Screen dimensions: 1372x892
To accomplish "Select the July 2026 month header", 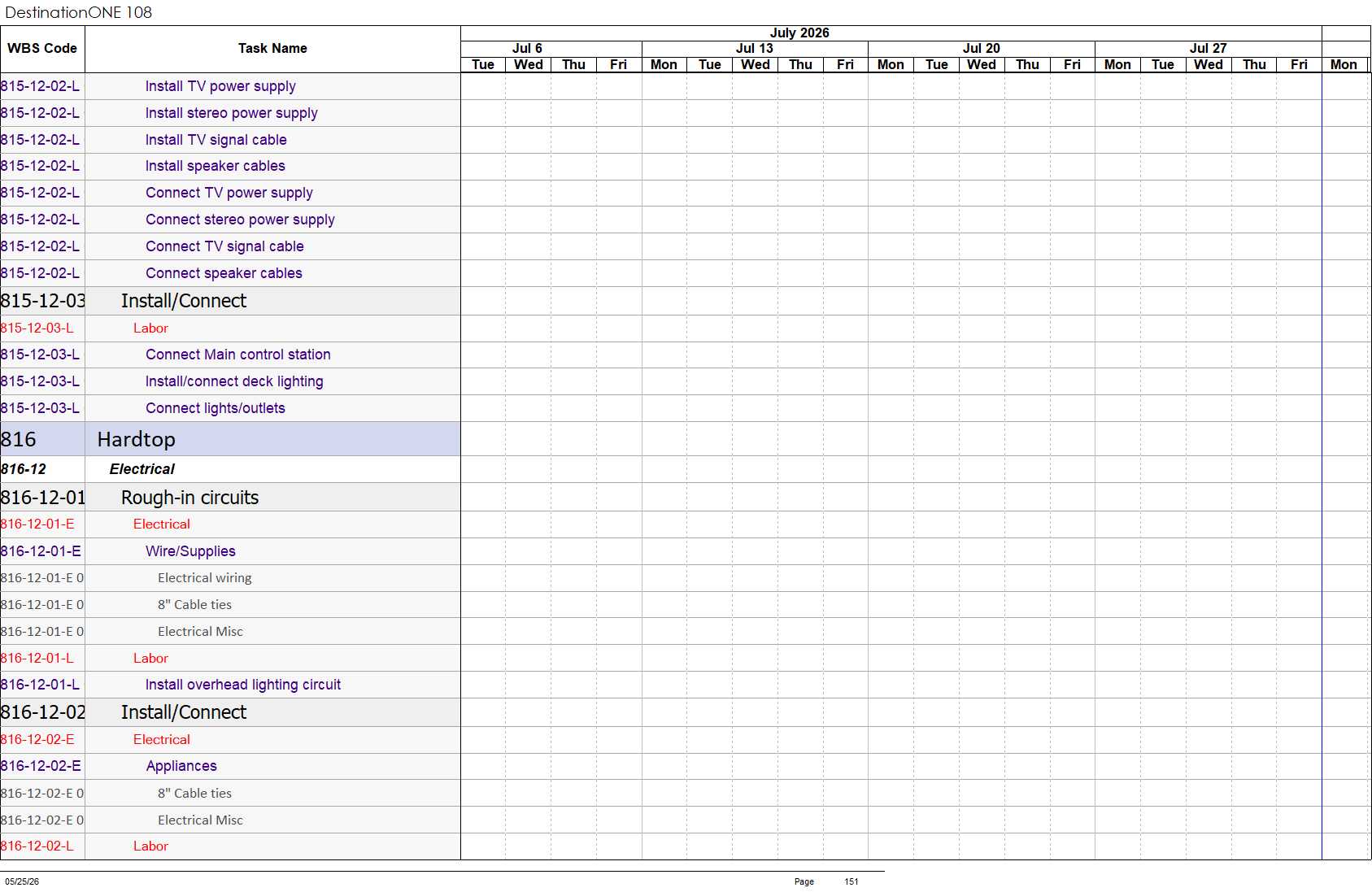I will pyautogui.click(x=799, y=33).
